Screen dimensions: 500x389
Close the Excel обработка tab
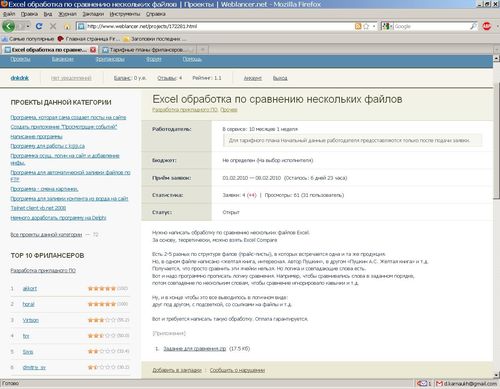pos(93,50)
